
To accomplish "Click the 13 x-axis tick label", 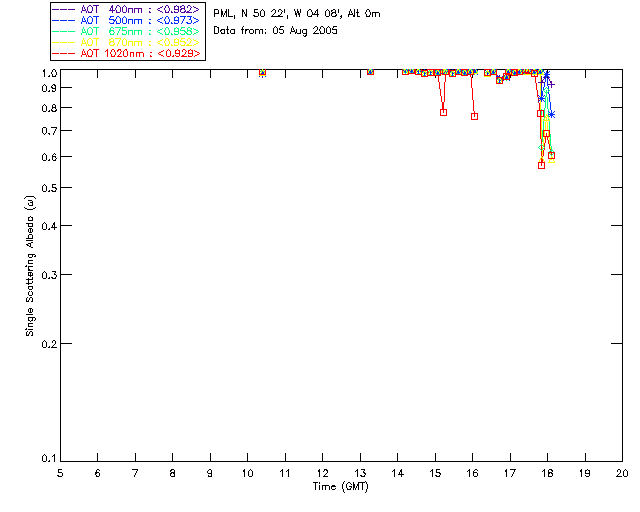I will [x=360, y=473].
